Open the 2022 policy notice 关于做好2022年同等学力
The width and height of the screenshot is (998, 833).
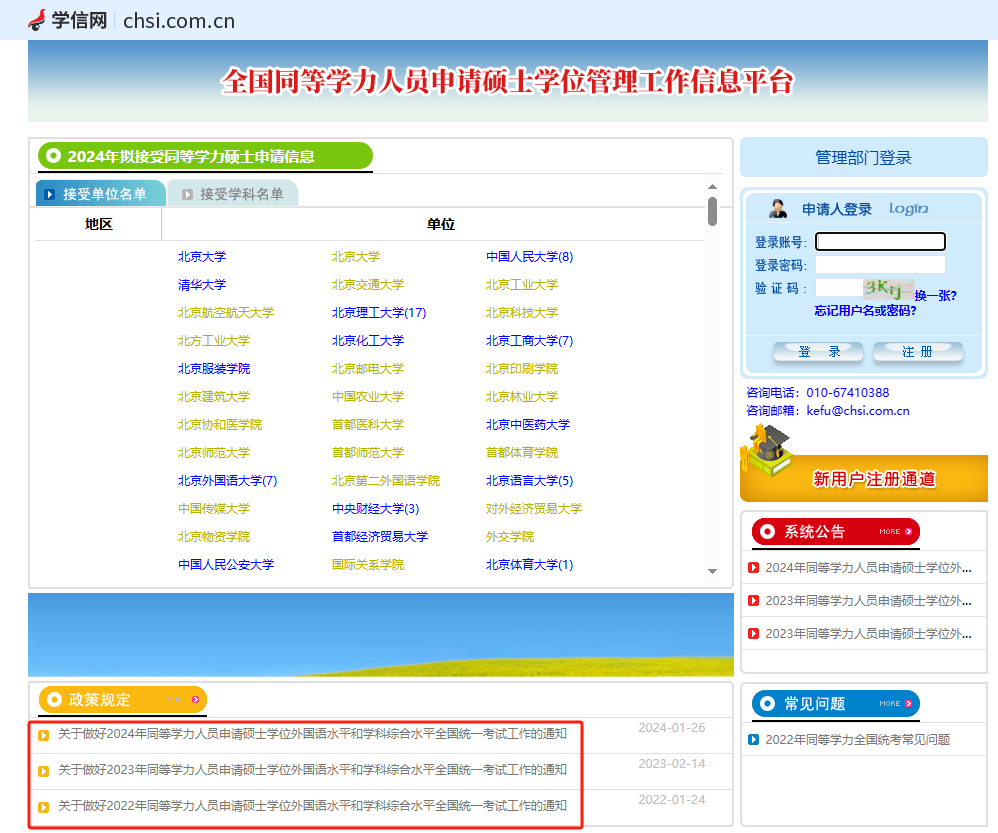(x=312, y=806)
